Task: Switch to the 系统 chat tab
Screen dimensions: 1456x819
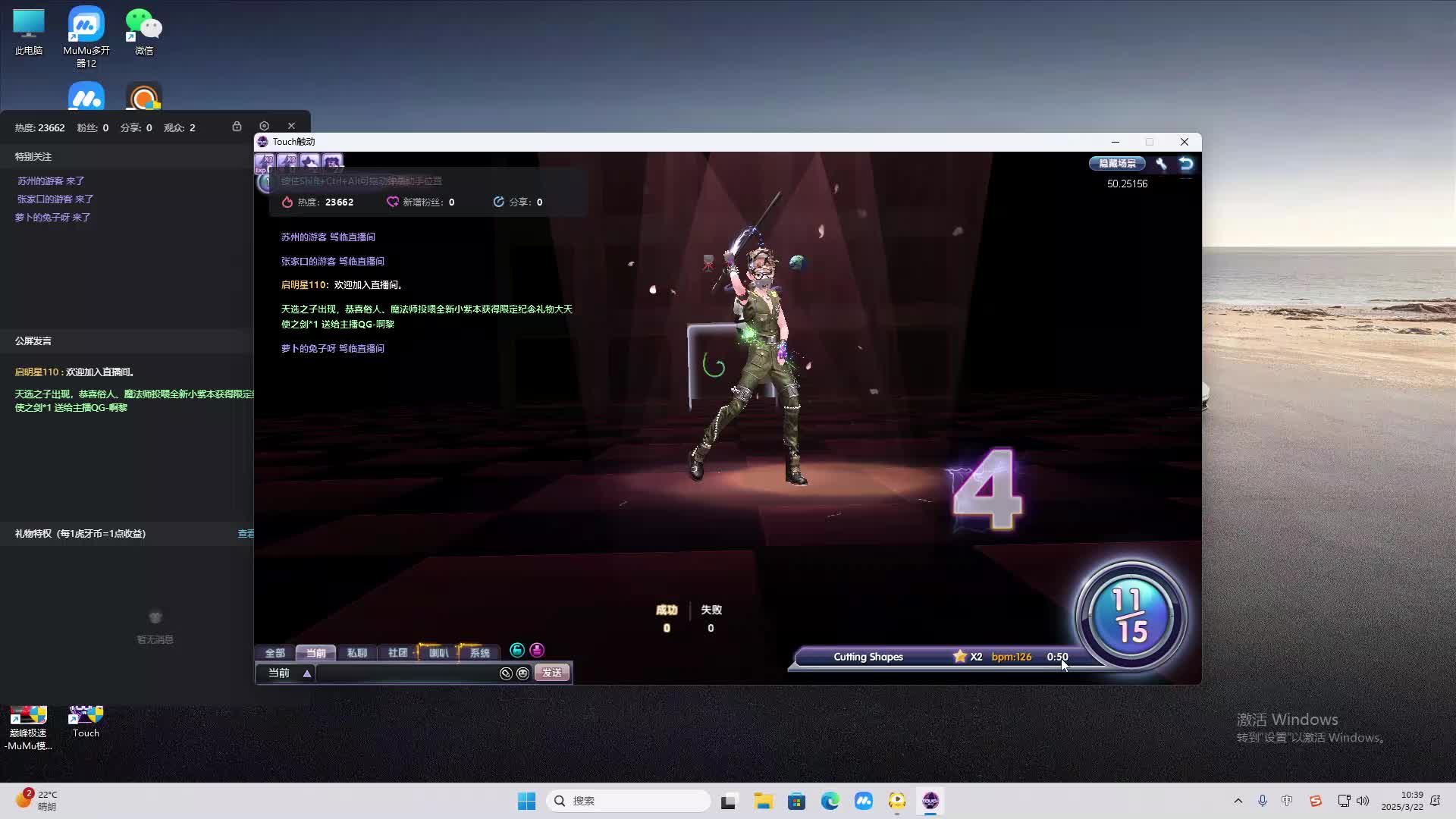Action: [478, 653]
